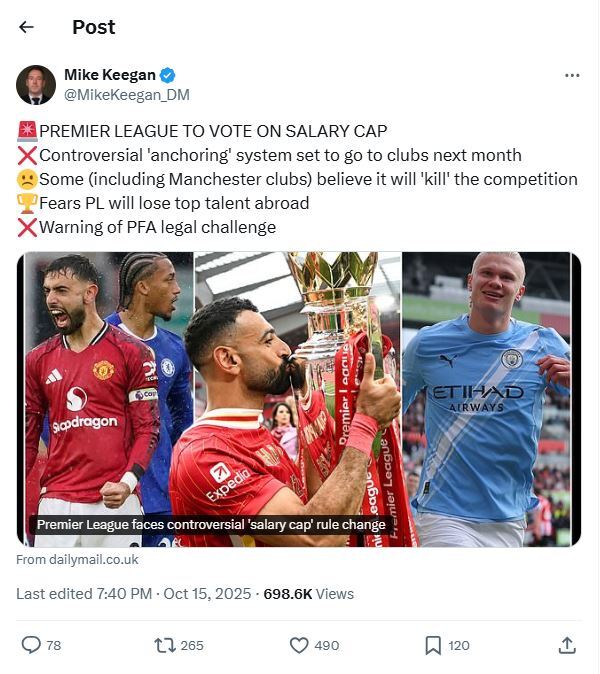
Task: Follow the From dailymail.co.uk link
Action: pyautogui.click(x=77, y=560)
